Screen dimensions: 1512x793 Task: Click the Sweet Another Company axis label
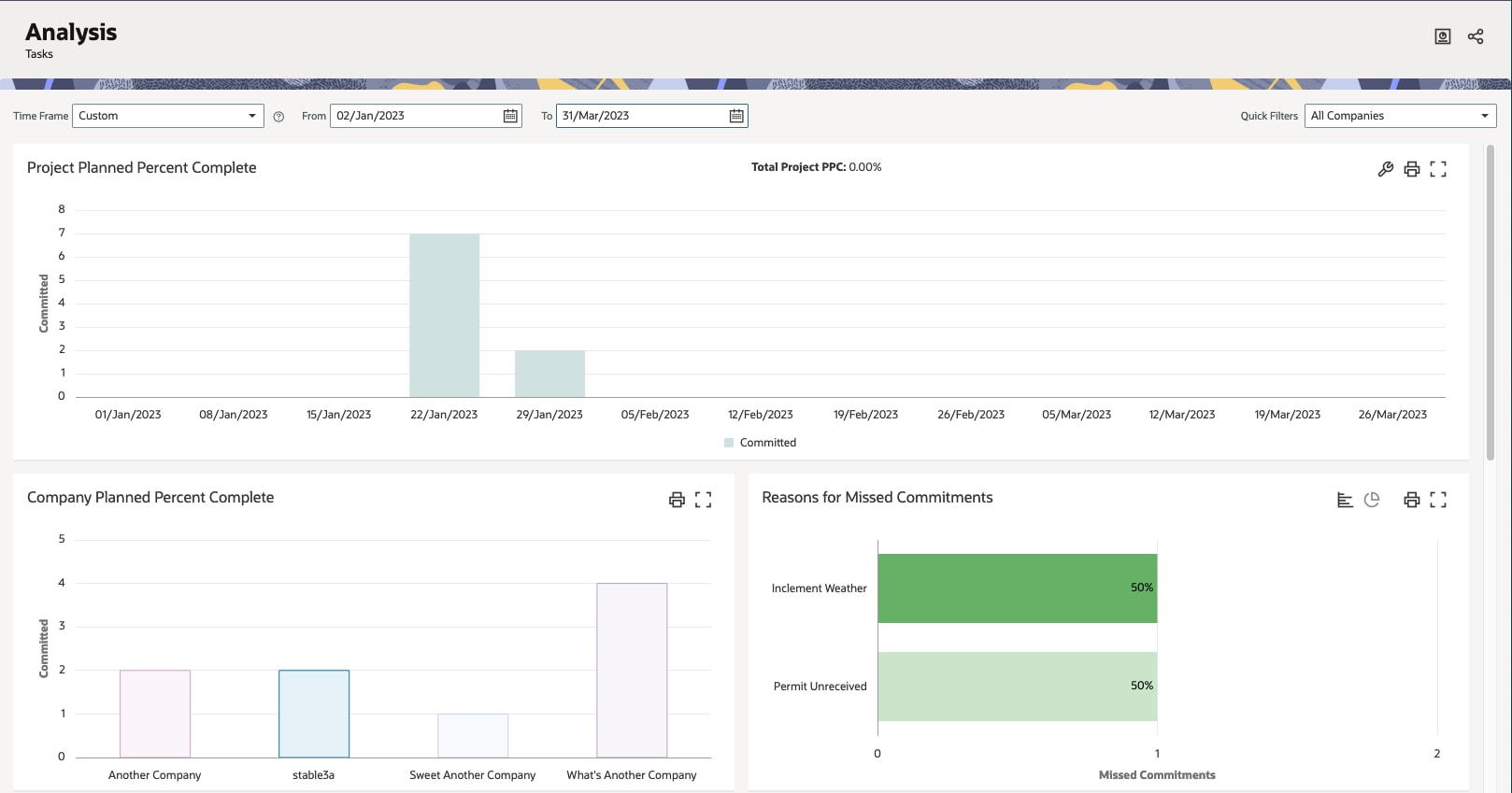tap(473, 775)
